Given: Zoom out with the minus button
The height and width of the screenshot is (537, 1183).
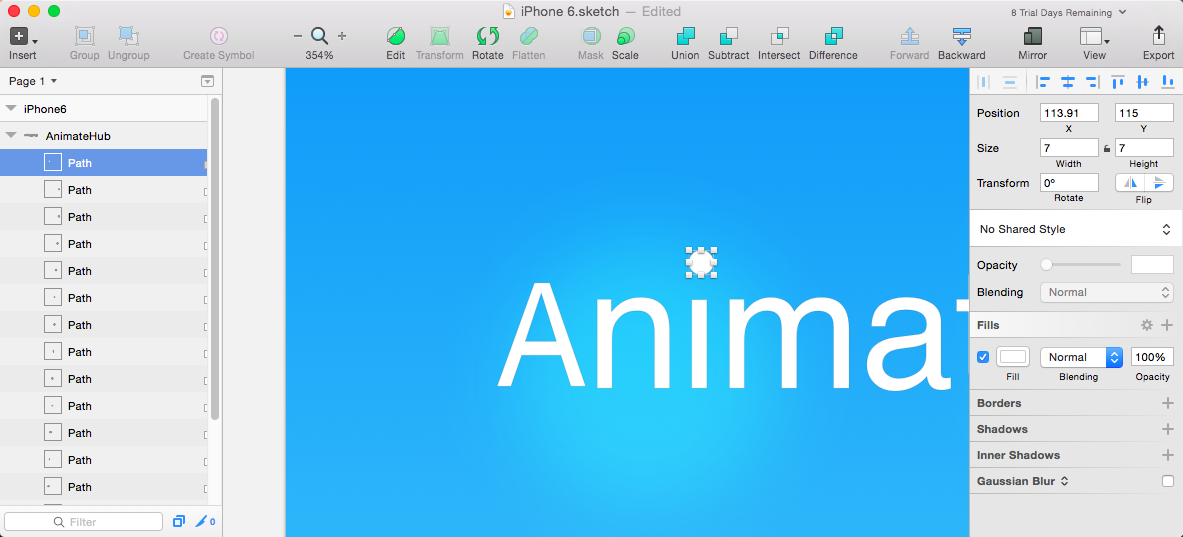Looking at the screenshot, I should click(297, 36).
